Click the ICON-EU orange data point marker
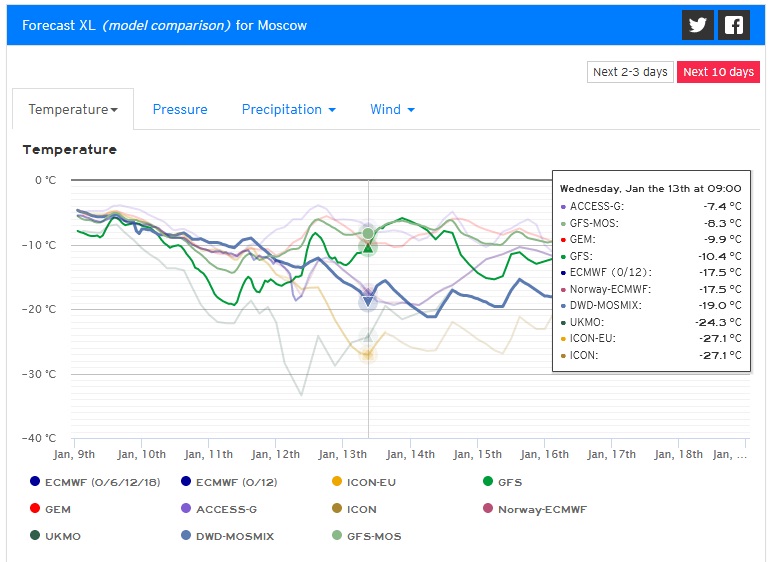The height and width of the screenshot is (562, 772). click(x=367, y=354)
